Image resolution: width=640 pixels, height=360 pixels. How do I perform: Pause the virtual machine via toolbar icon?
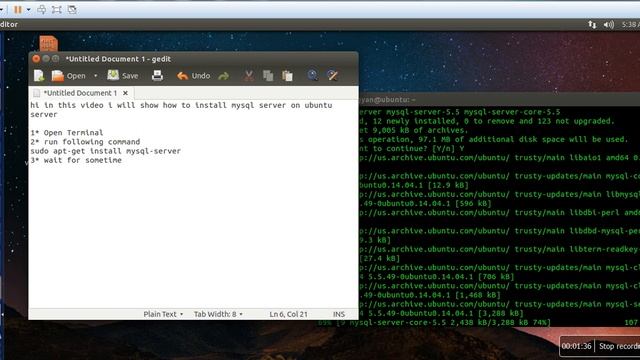pyautogui.click(x=18, y=9)
